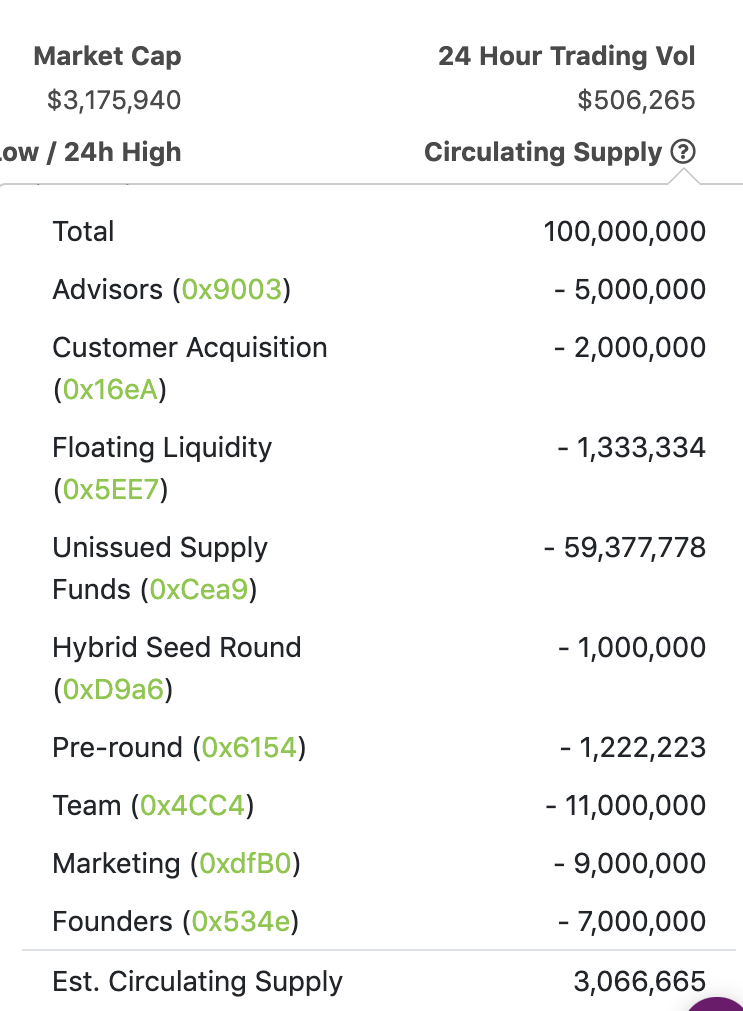The image size is (743, 1011).
Task: Click the Circulating Supply help question-mark icon
Action: click(x=683, y=152)
